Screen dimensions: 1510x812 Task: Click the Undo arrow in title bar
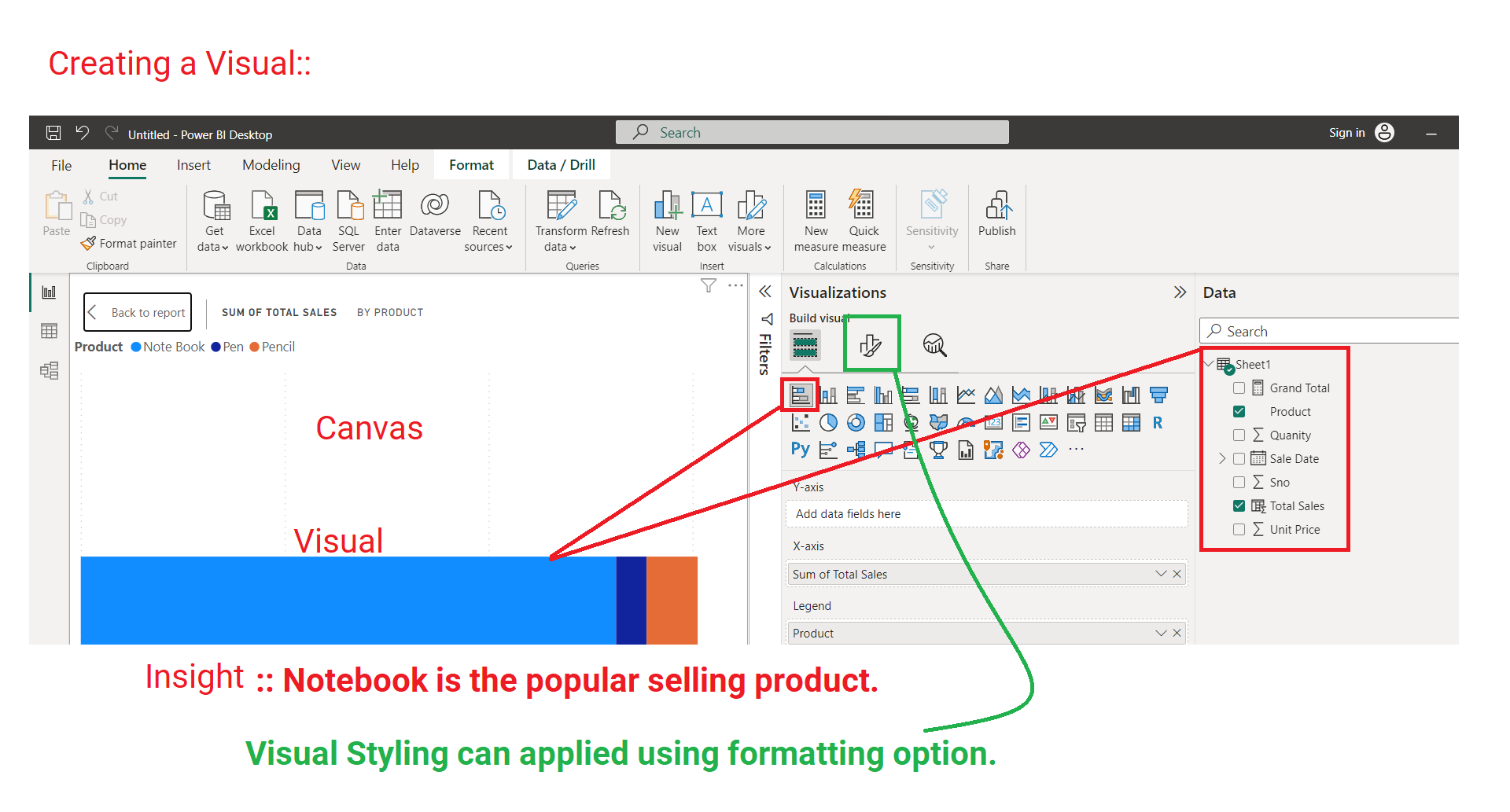[83, 133]
